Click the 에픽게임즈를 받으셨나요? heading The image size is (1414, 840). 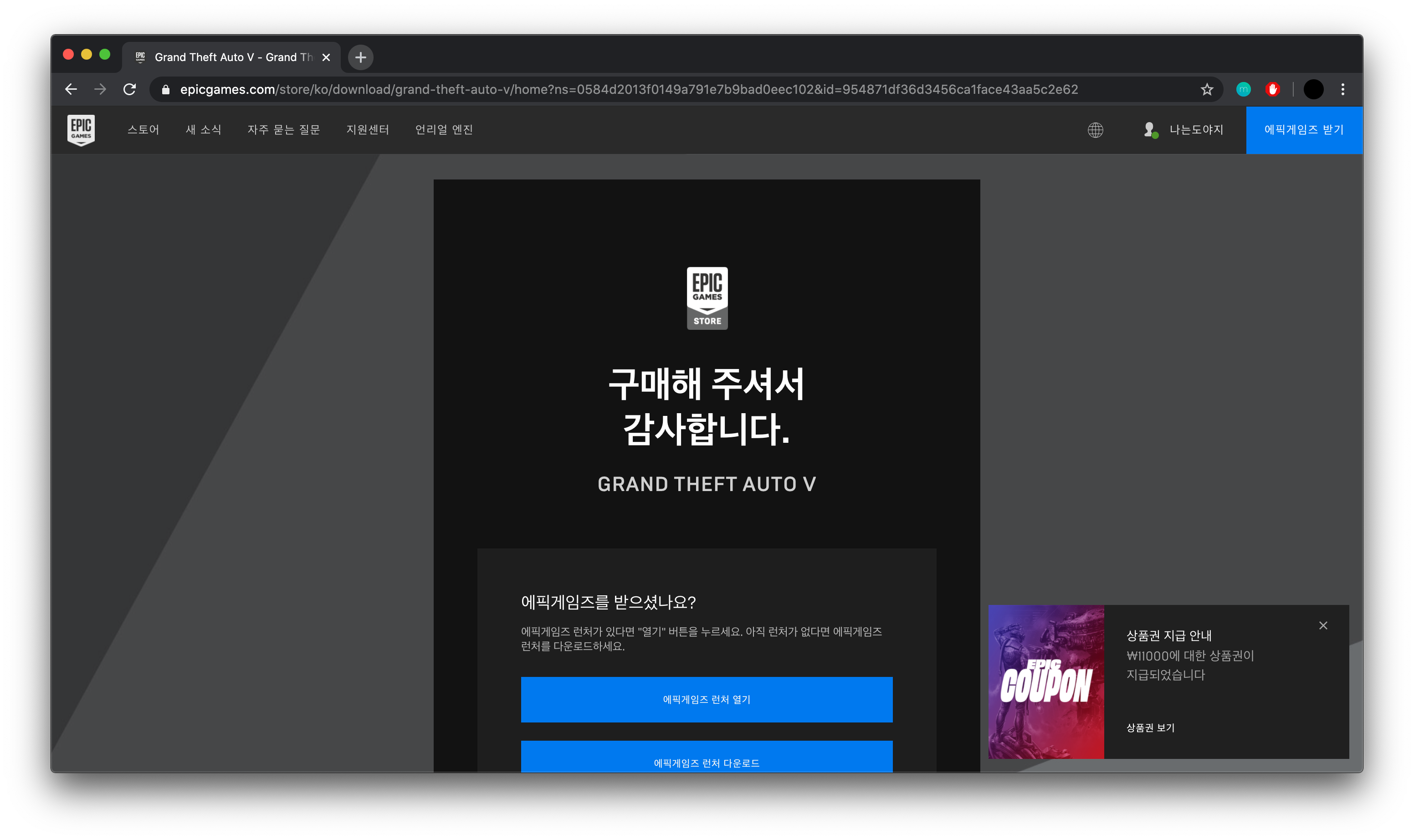[x=608, y=602]
